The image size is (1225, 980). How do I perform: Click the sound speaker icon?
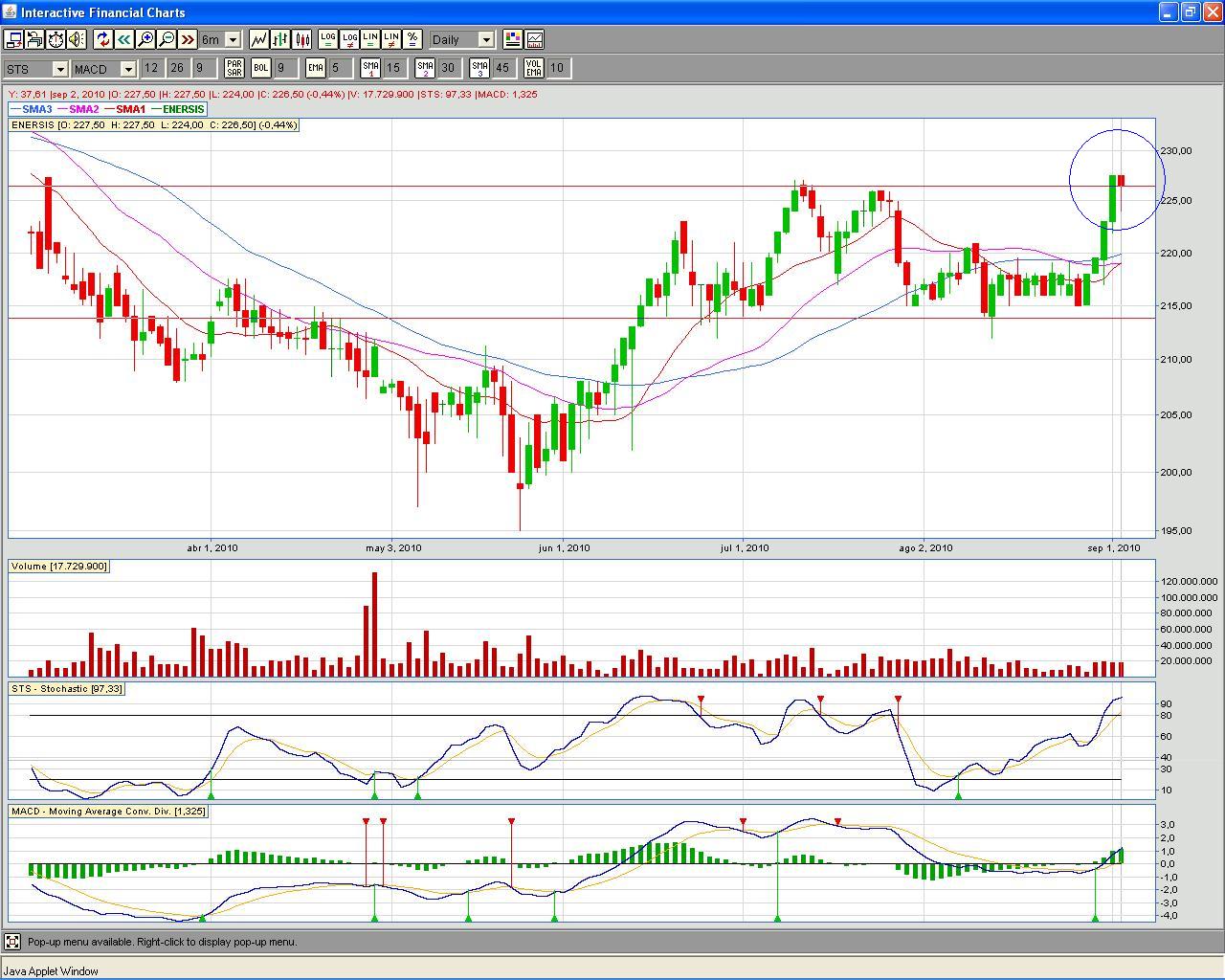(77, 39)
